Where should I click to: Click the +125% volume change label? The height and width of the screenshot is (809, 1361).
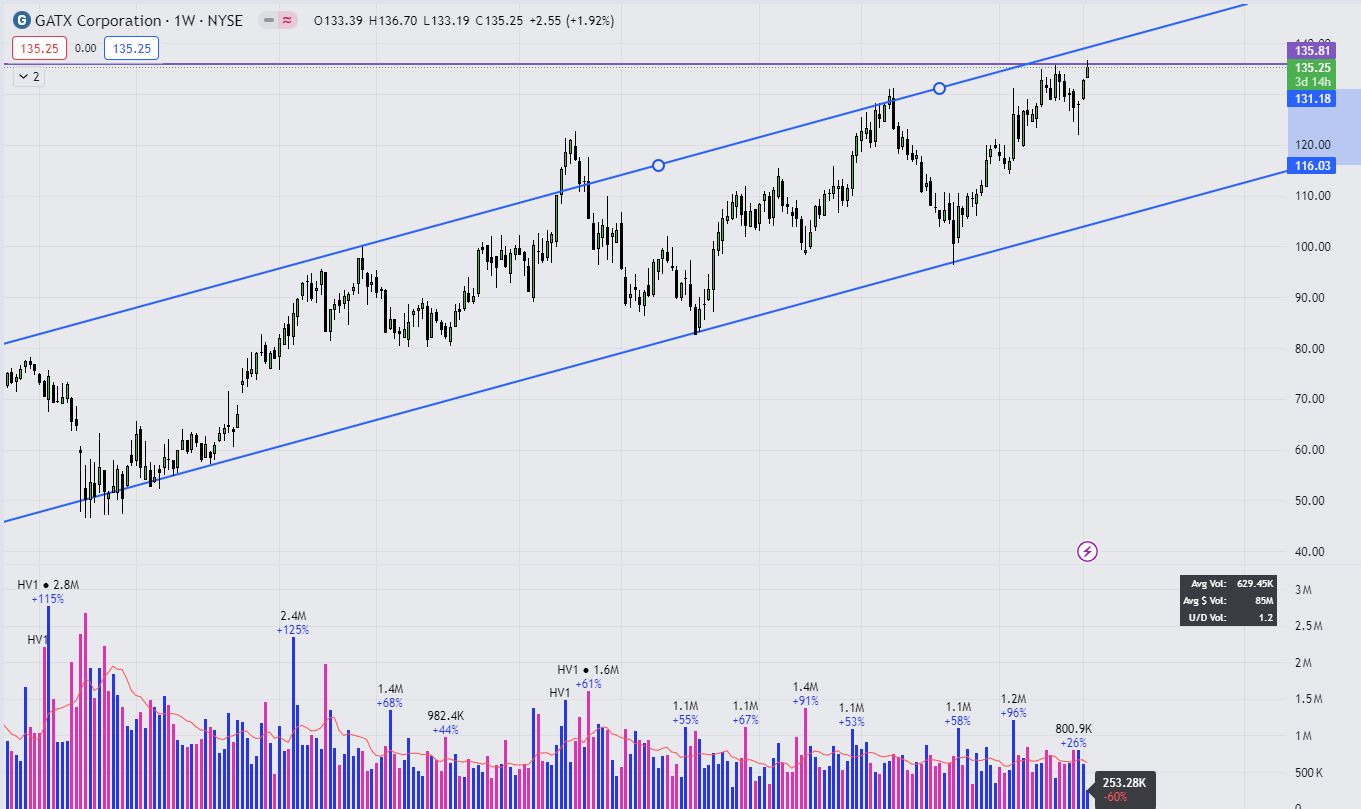tap(293, 630)
